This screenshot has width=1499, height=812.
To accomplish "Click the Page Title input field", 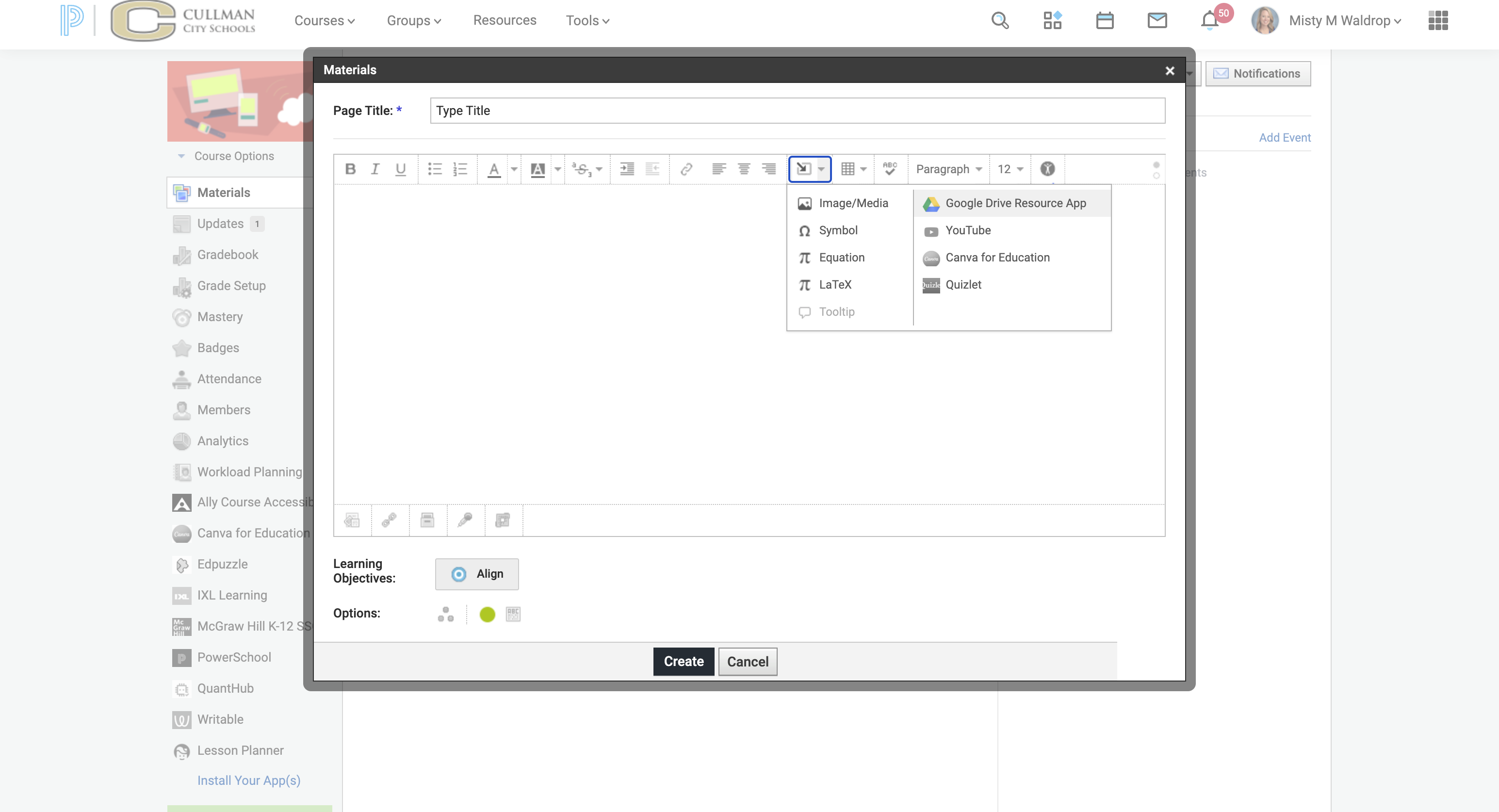I will tap(797, 111).
